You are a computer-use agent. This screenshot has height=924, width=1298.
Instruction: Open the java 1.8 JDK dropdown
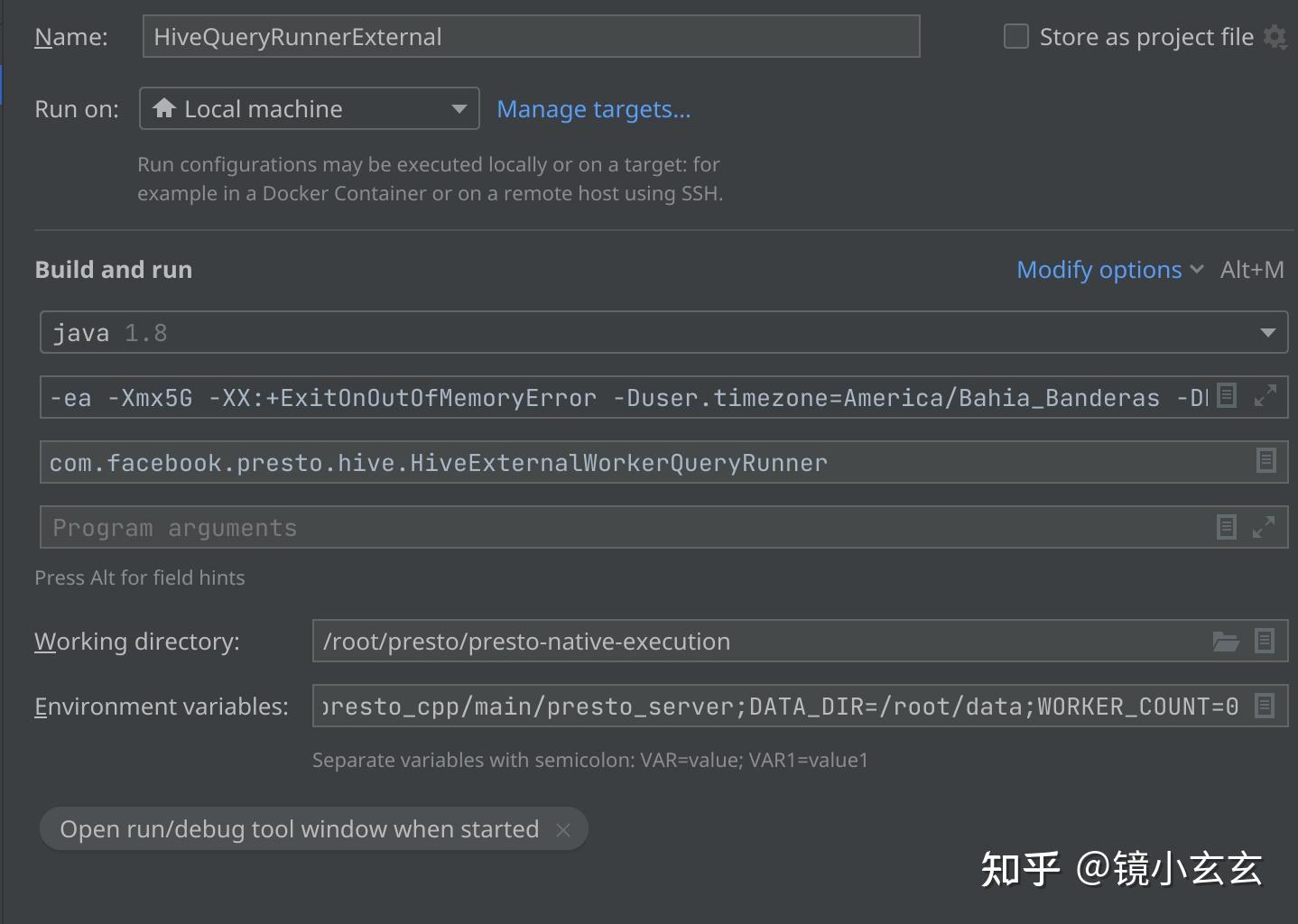(1267, 333)
